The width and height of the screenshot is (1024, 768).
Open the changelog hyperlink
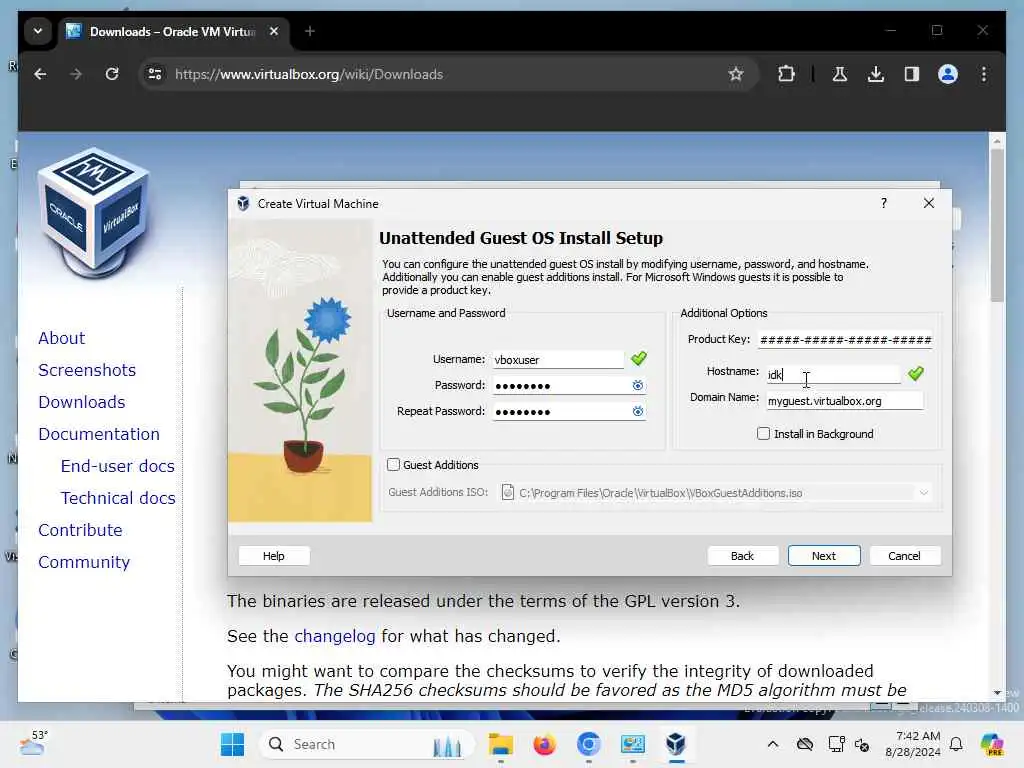point(334,636)
